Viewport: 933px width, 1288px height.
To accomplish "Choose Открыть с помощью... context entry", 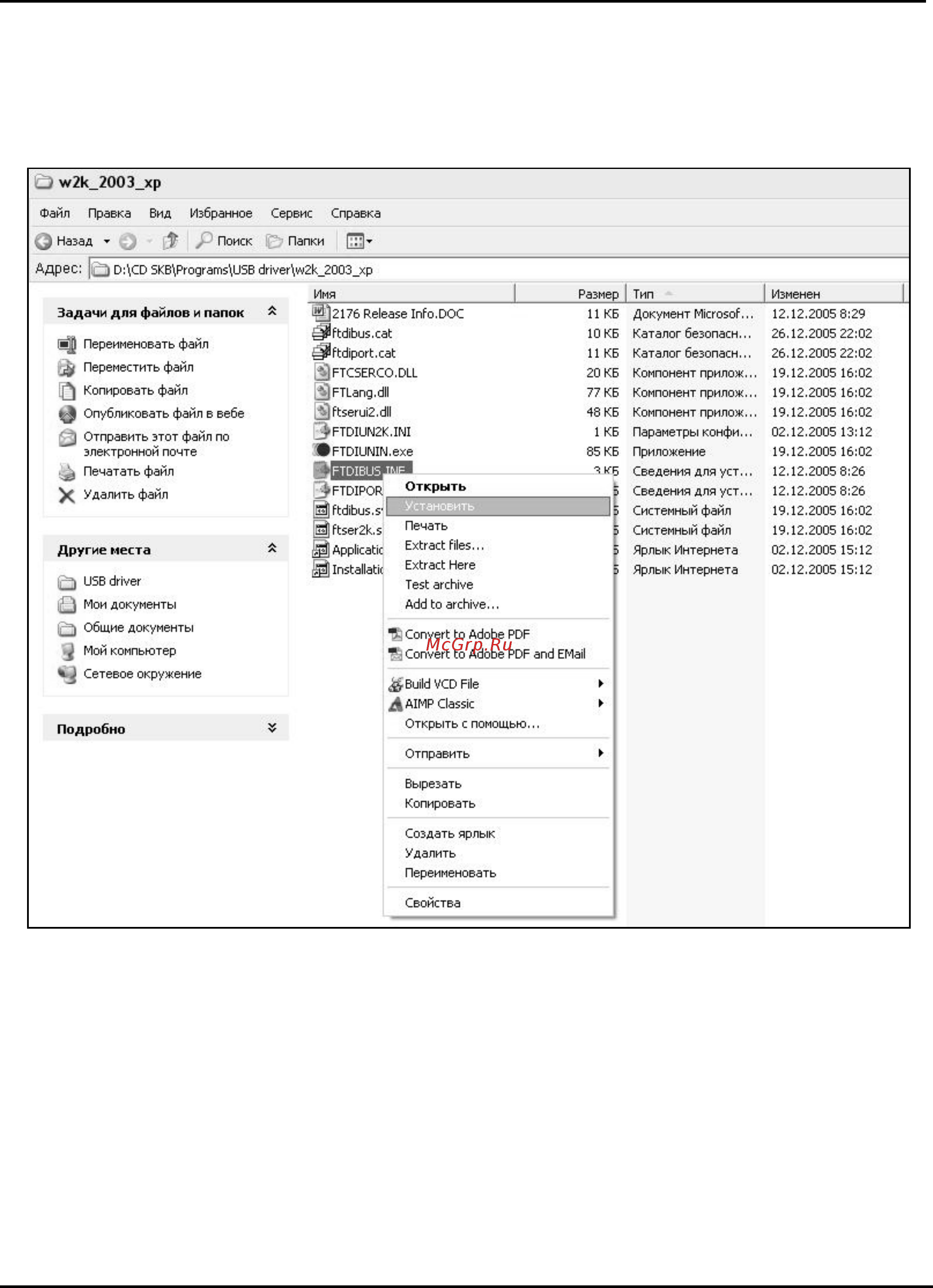I will (x=498, y=723).
